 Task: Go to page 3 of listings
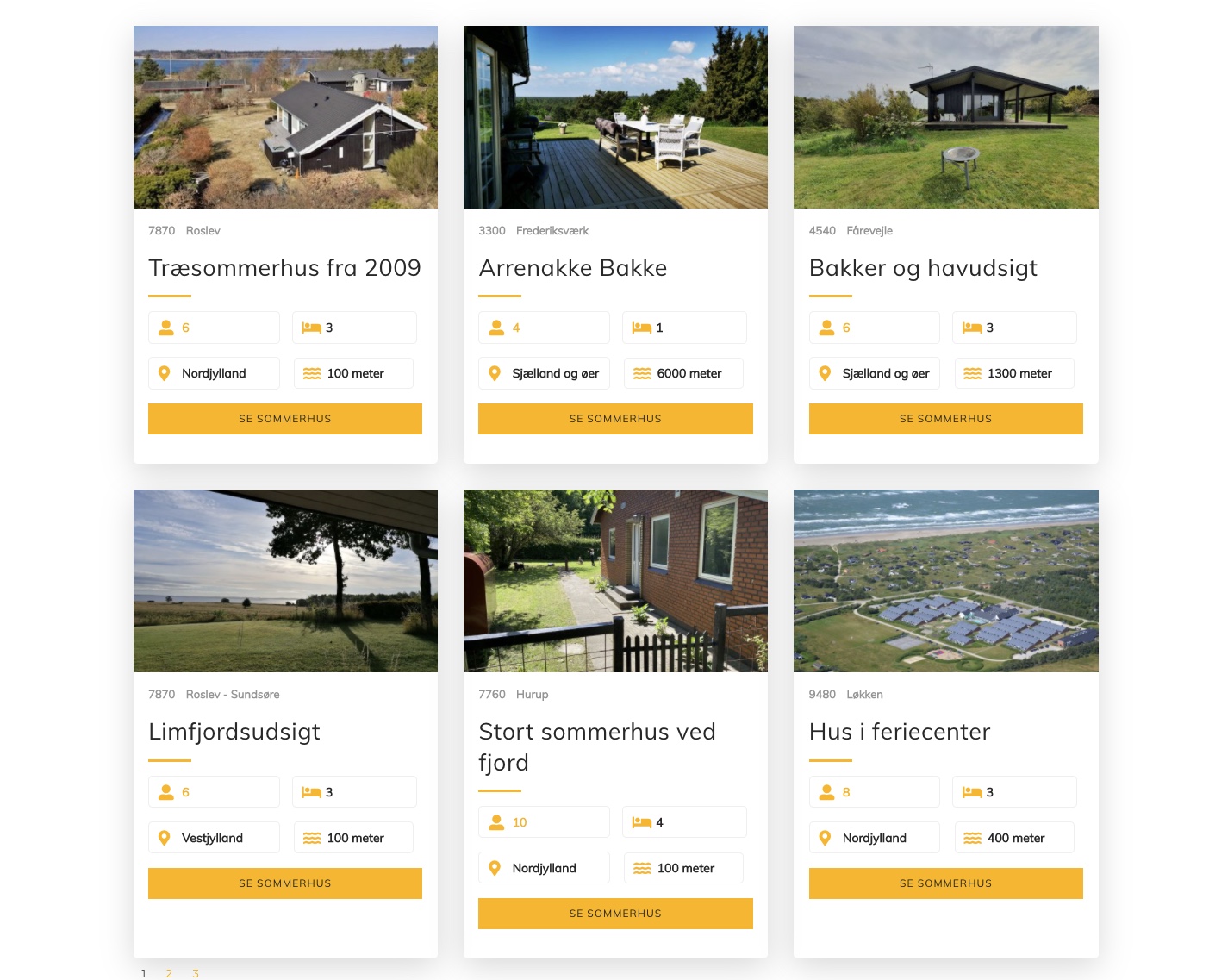pos(196,973)
